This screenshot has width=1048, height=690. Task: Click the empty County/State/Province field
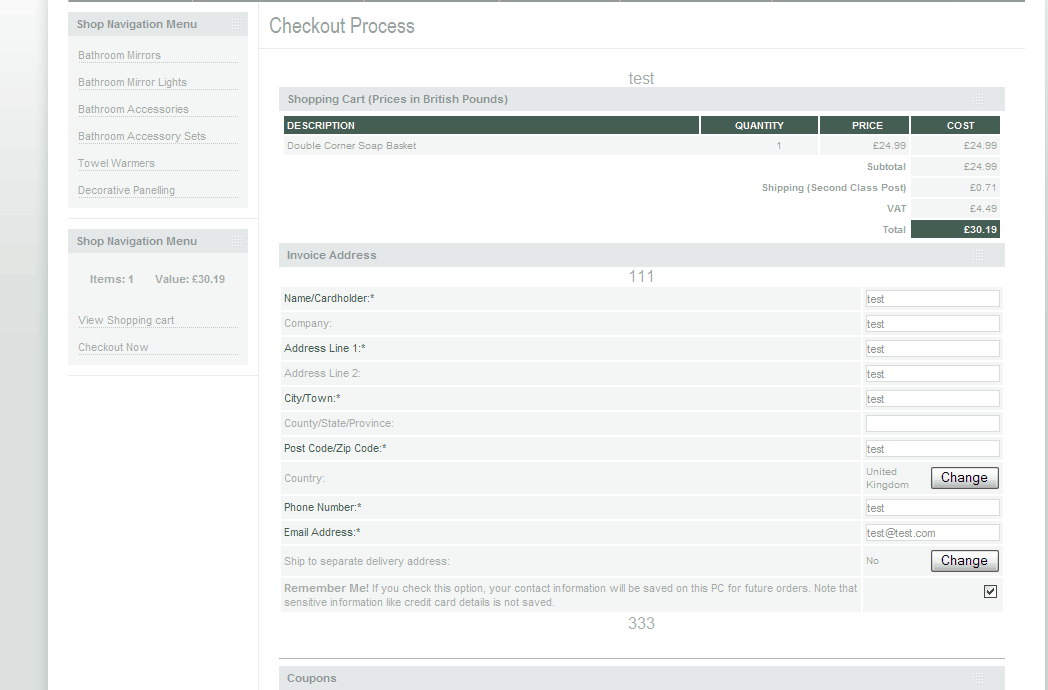click(x=932, y=424)
